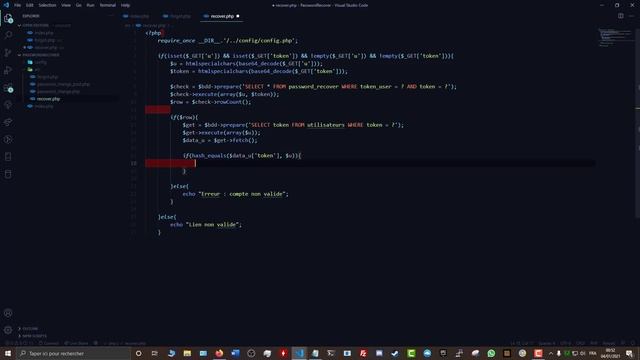Viewport: 640px width, 360px height.
Task: Open the editor More Actions menu
Action: pyautogui.click(x=631, y=16)
